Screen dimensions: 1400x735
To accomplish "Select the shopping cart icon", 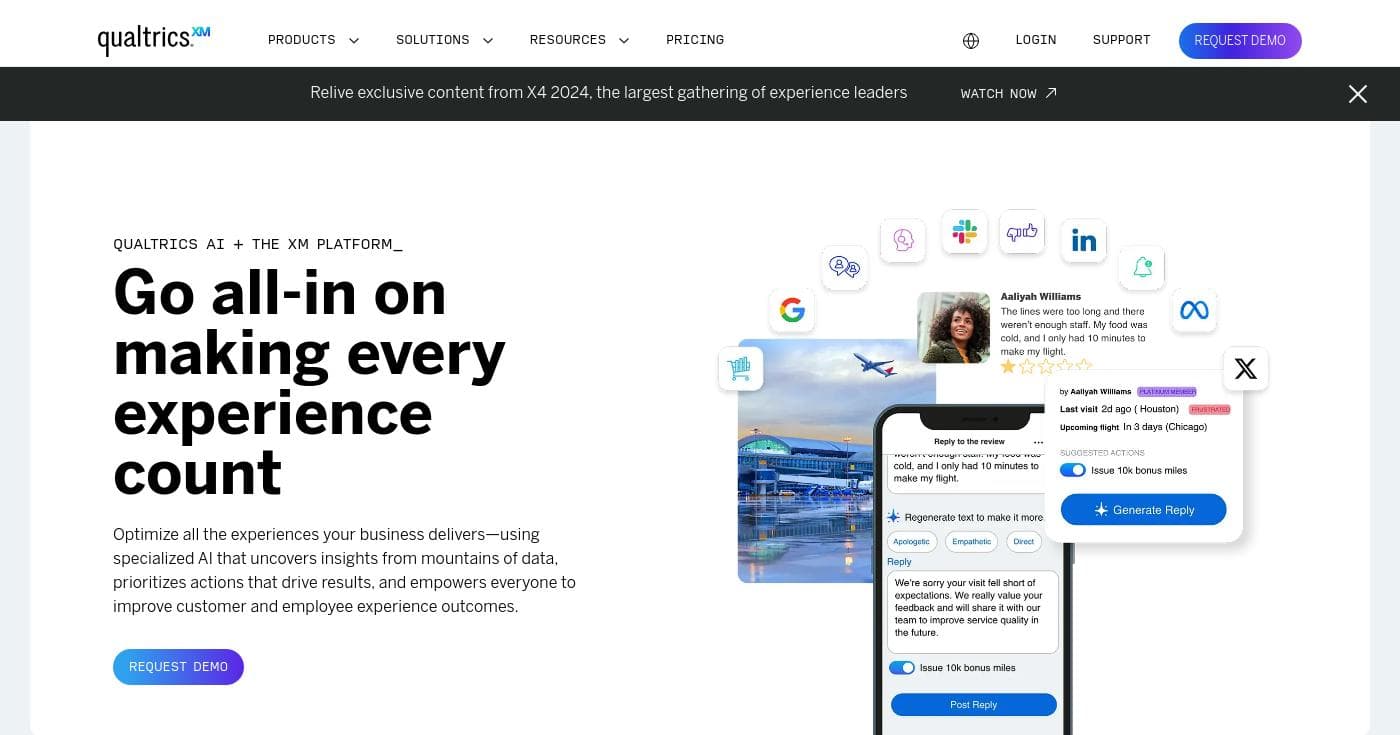I will click(739, 368).
